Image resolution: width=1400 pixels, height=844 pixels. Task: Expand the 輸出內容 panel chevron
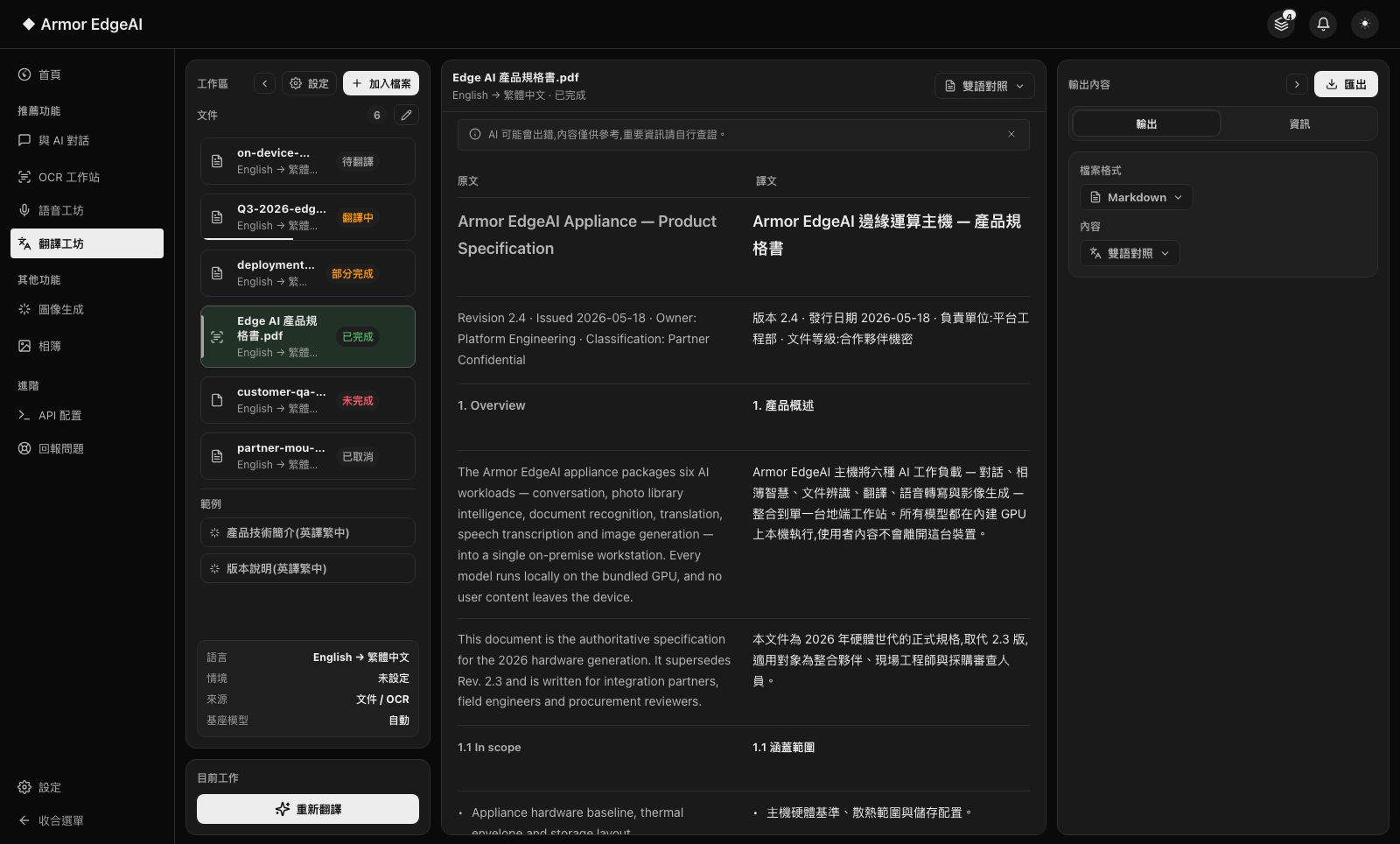click(x=1297, y=84)
